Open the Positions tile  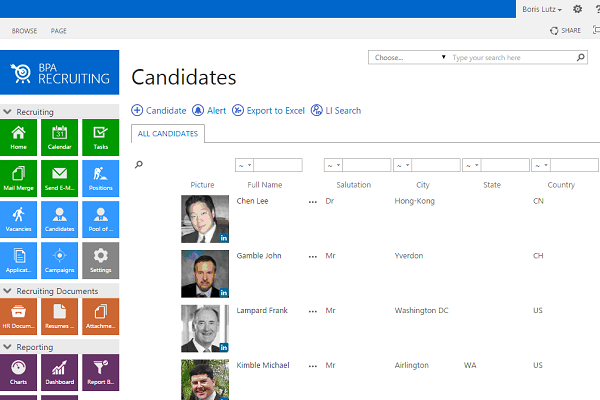click(x=100, y=177)
